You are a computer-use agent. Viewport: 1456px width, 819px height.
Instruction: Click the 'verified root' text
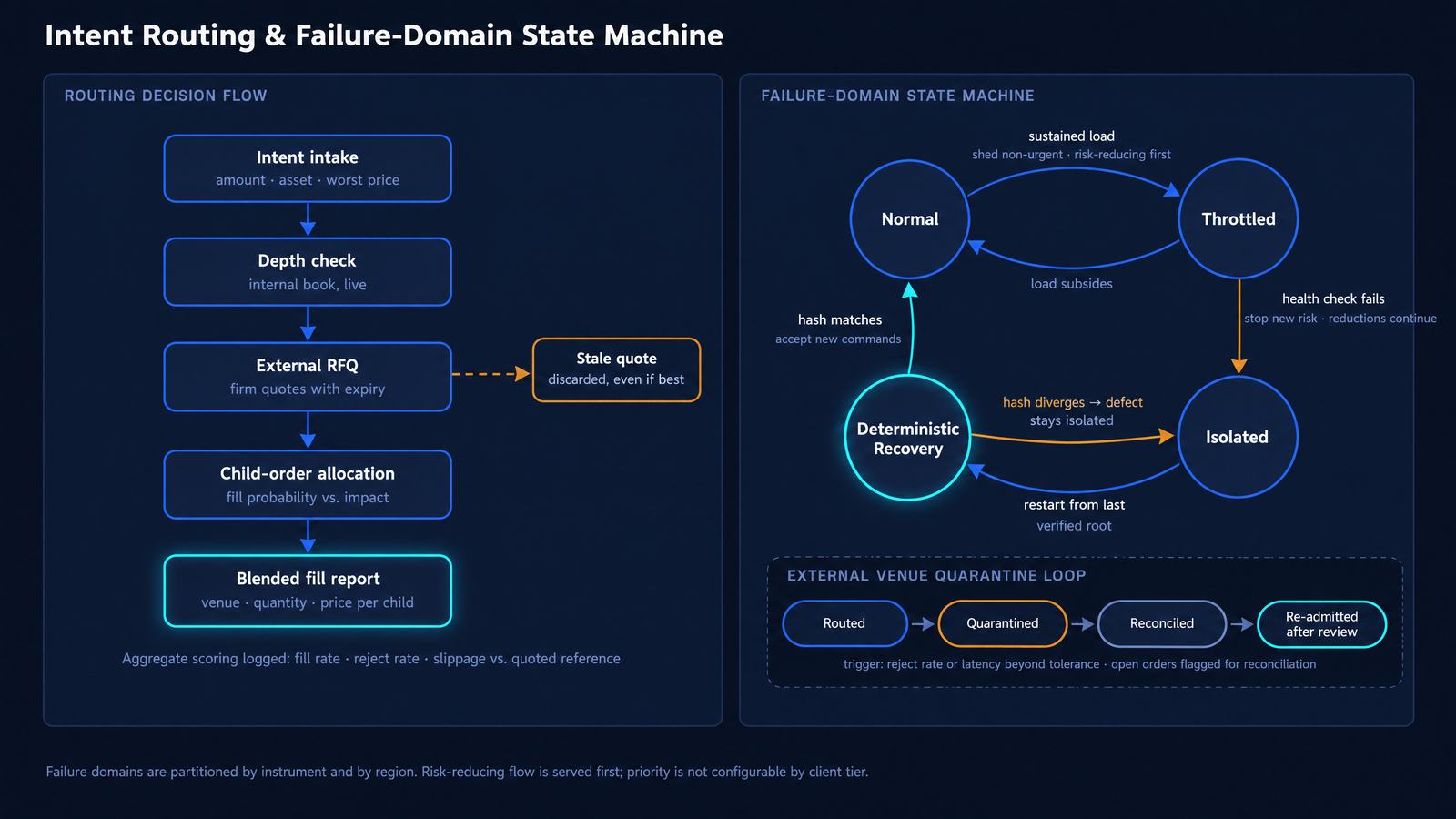click(1074, 526)
